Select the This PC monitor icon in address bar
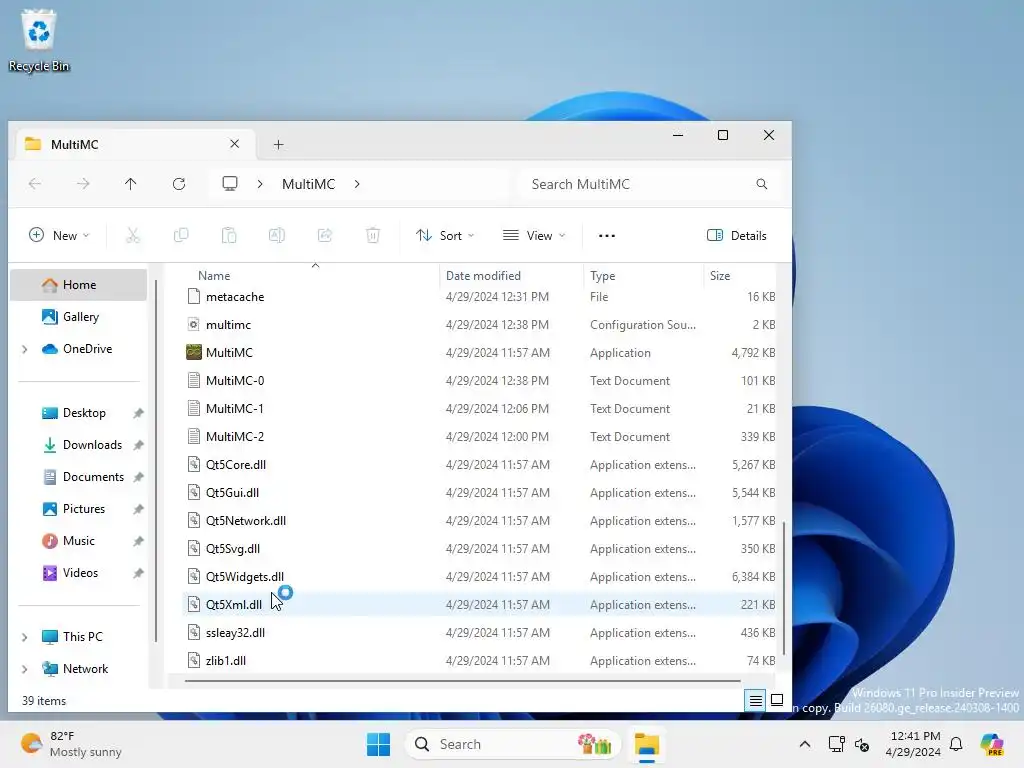This screenshot has width=1024, height=768. click(x=230, y=184)
